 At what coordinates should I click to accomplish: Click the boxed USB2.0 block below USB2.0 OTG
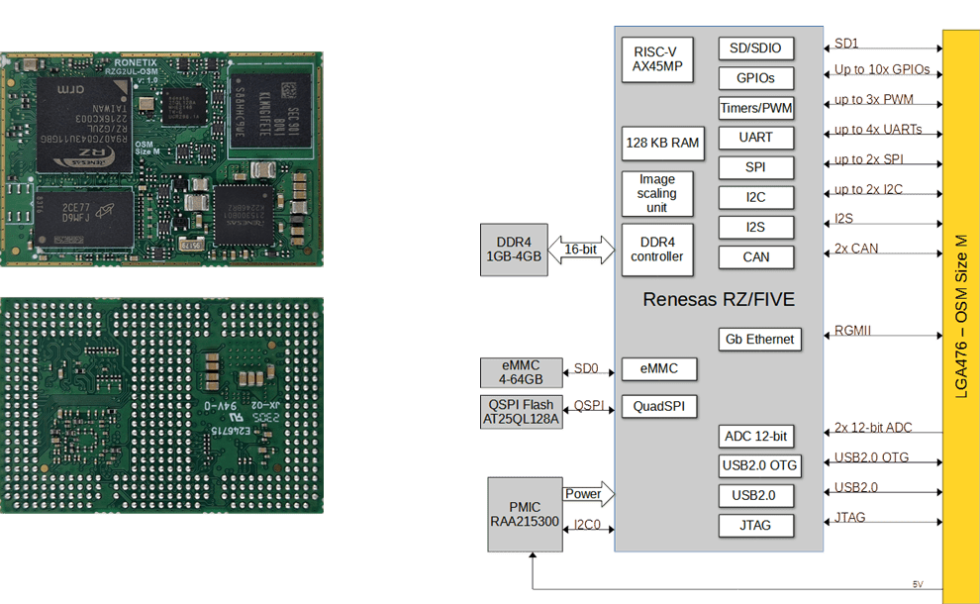(756, 496)
